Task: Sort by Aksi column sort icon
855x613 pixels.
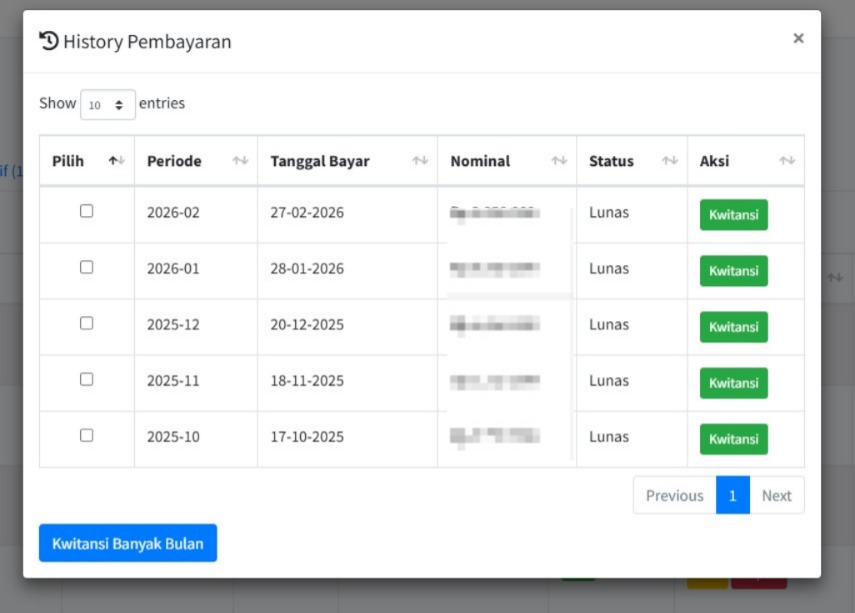Action: click(x=787, y=161)
